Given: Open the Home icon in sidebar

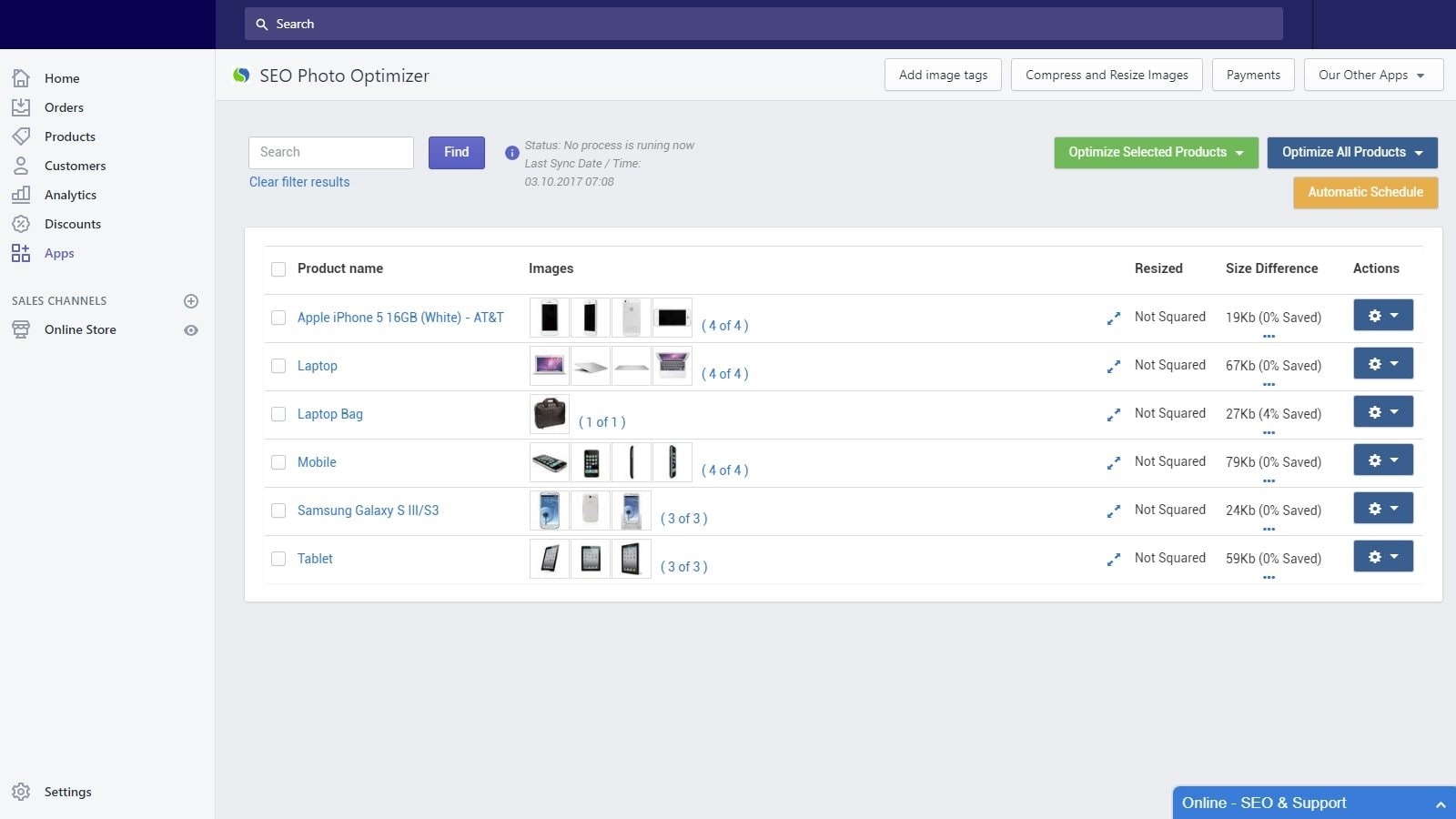Looking at the screenshot, I should [21, 78].
